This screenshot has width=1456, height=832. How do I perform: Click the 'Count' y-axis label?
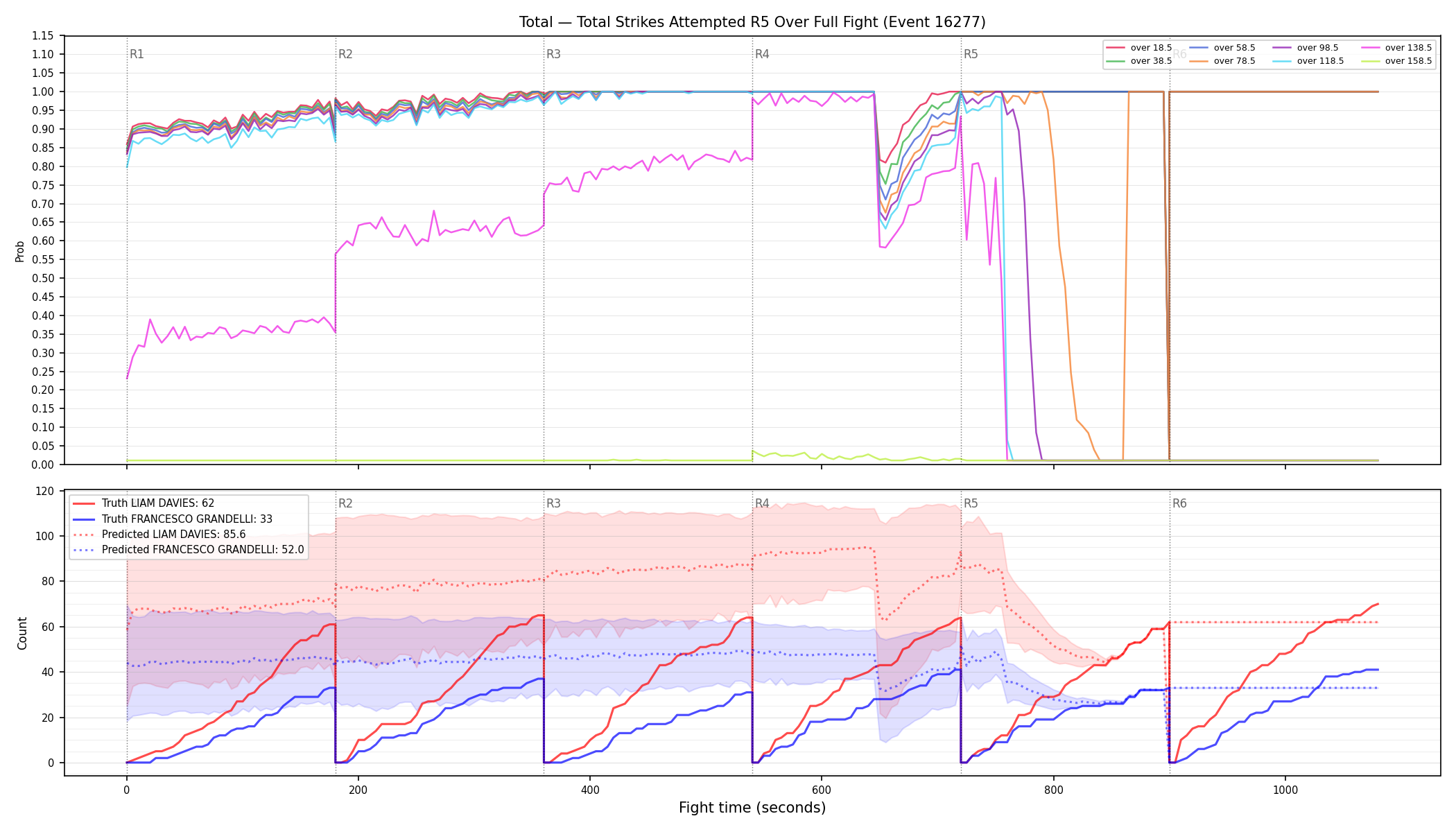22,633
